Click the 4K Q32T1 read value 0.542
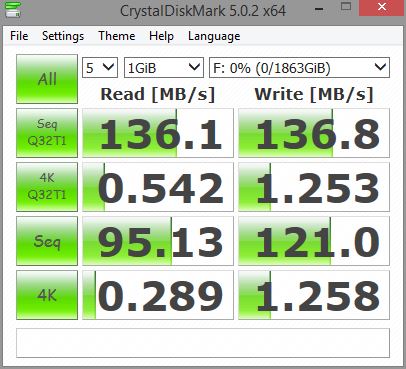 (x=158, y=187)
